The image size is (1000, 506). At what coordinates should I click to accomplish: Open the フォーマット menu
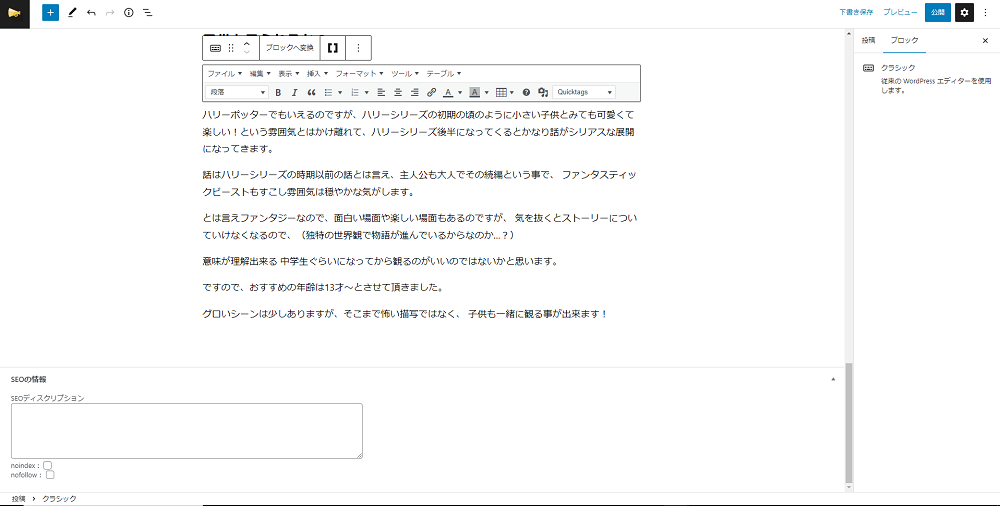pyautogui.click(x=360, y=73)
